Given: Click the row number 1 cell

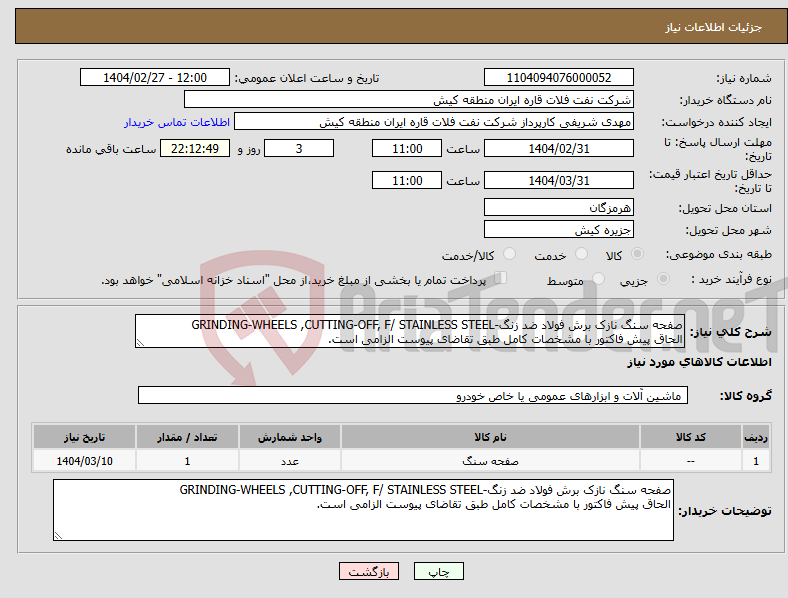Looking at the screenshot, I should (x=756, y=461).
